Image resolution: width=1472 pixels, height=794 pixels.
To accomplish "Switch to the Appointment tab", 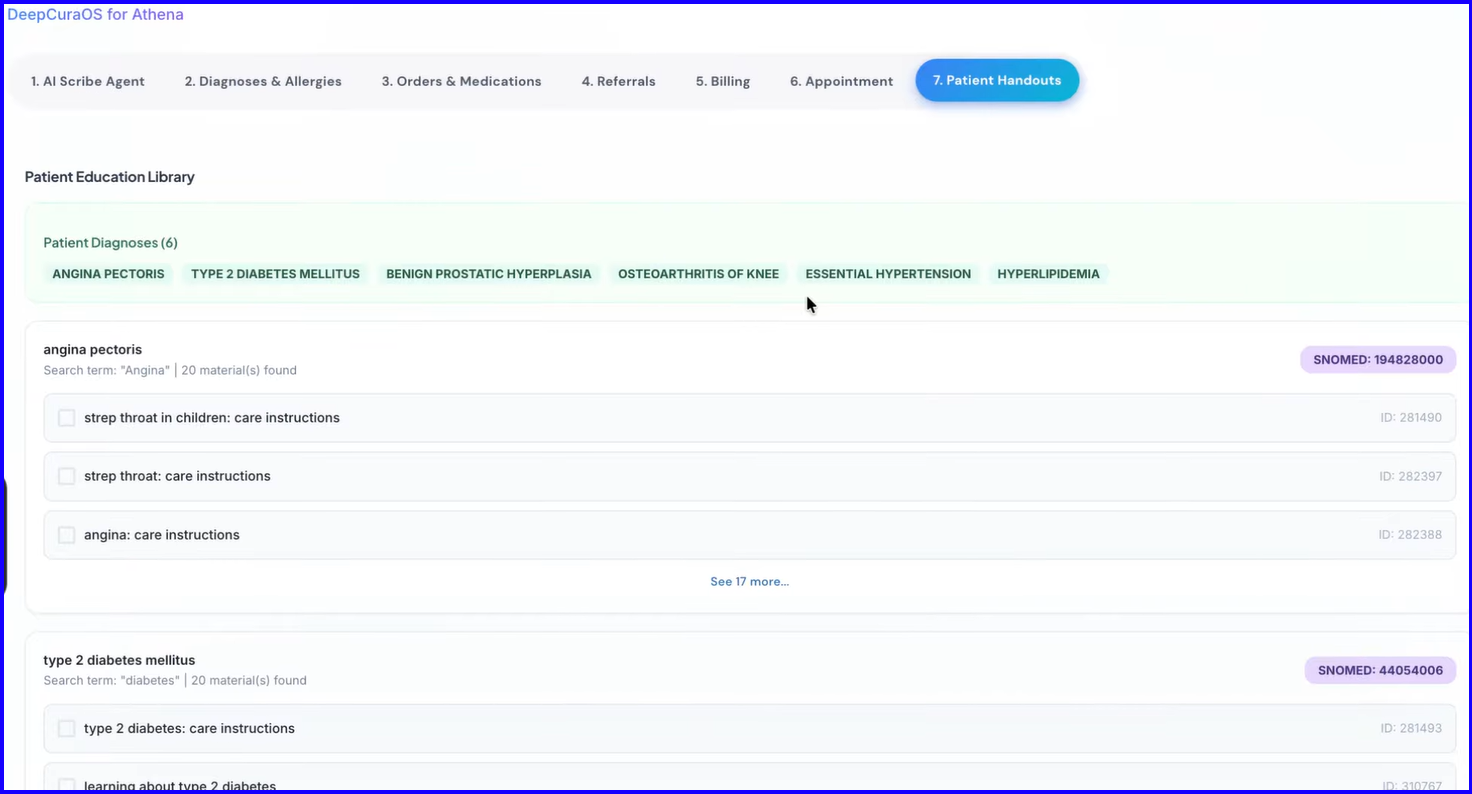I will click(x=841, y=81).
